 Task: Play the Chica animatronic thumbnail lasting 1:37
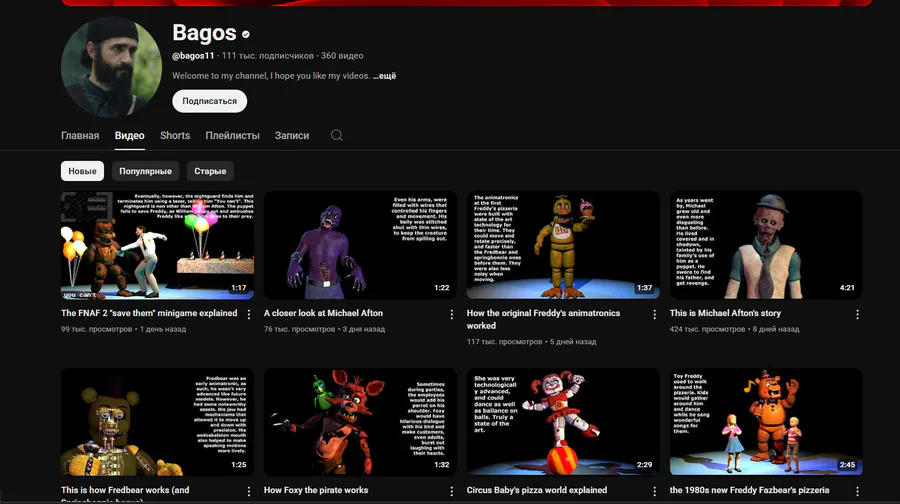[x=563, y=245]
